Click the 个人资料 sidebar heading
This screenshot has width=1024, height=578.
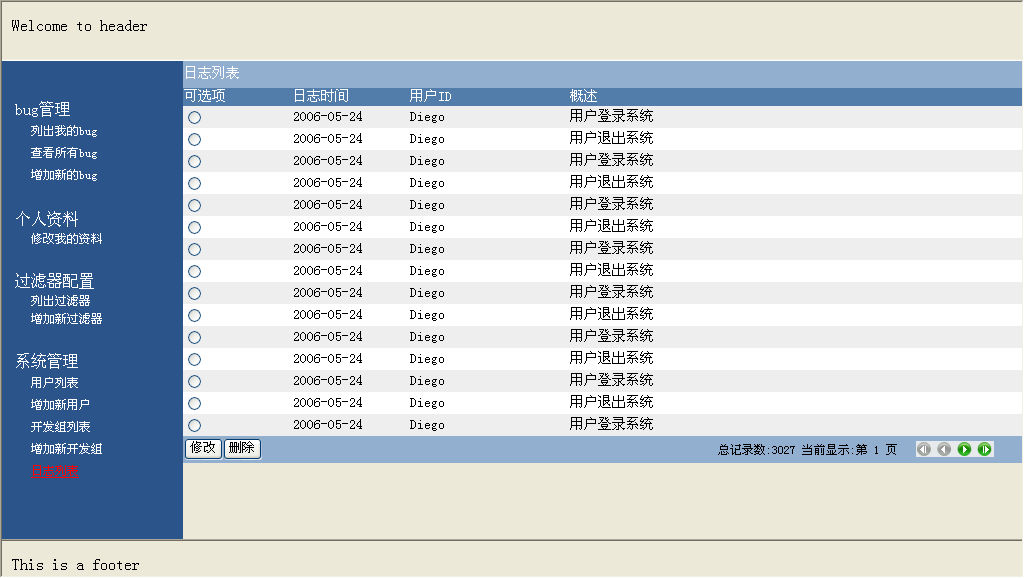pyautogui.click(x=47, y=219)
